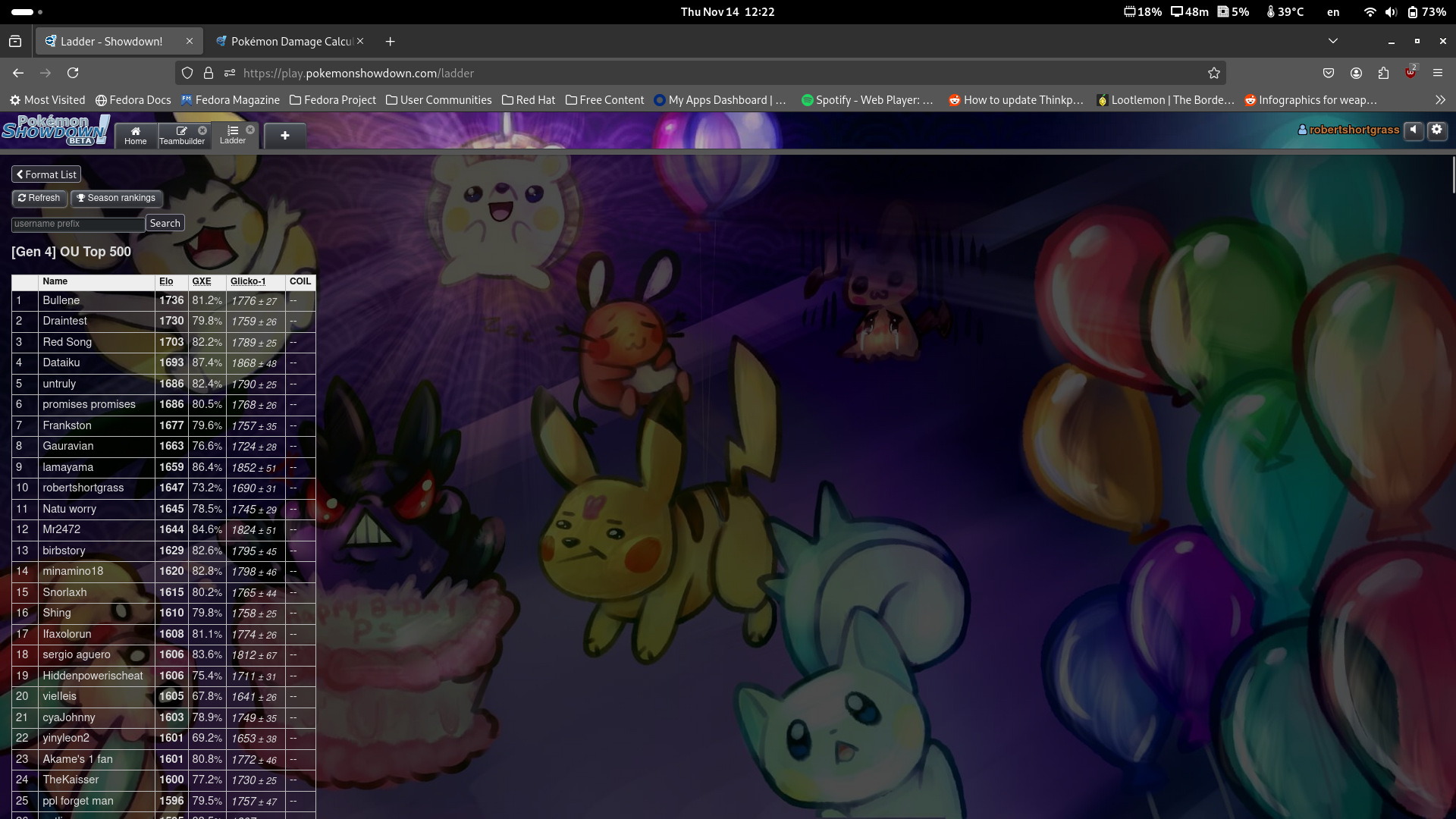
Task: Select robertshortgrass row in the ladder
Action: coord(164,488)
